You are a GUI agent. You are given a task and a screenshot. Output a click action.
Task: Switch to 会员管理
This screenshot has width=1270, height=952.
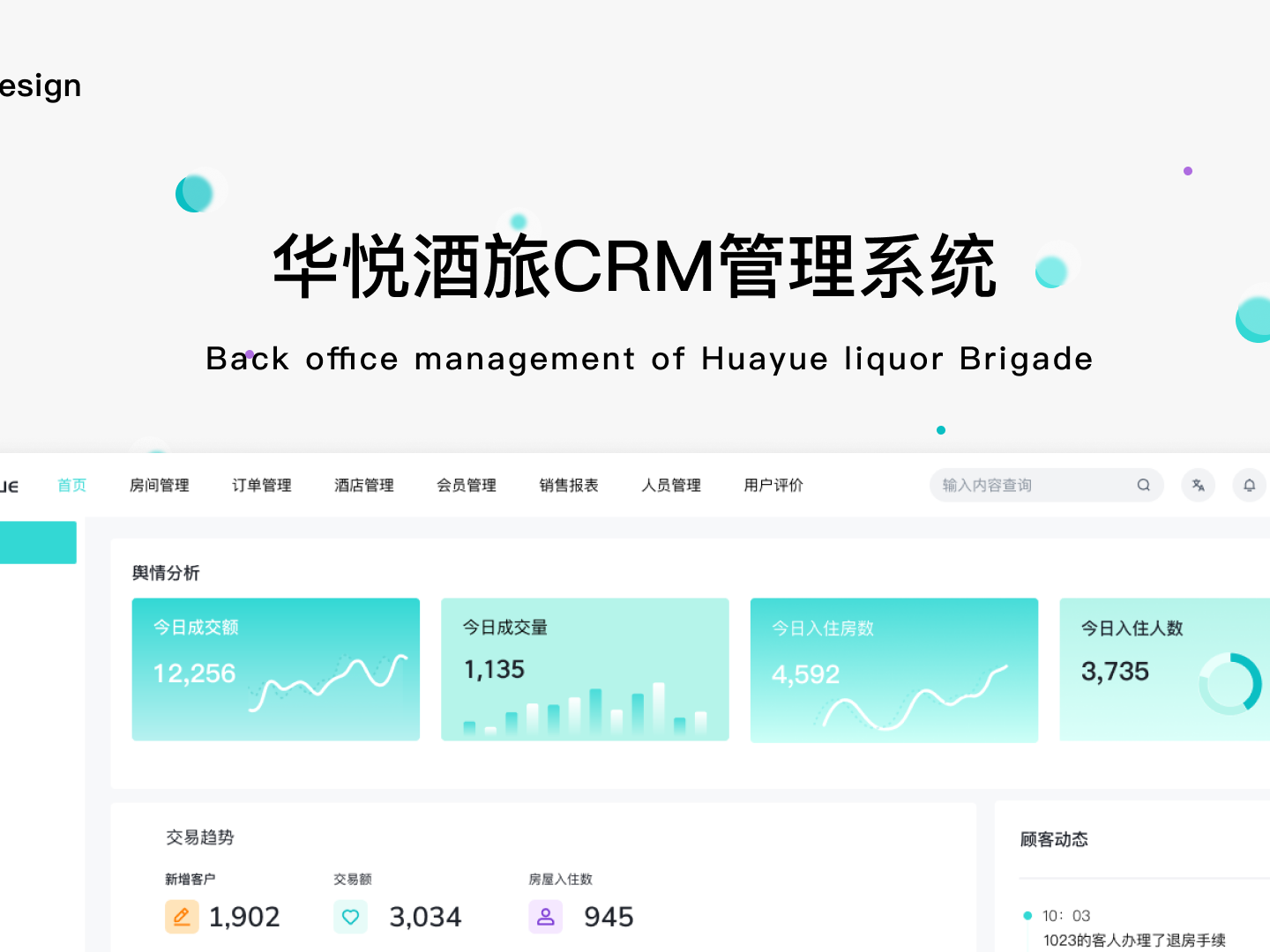466,485
